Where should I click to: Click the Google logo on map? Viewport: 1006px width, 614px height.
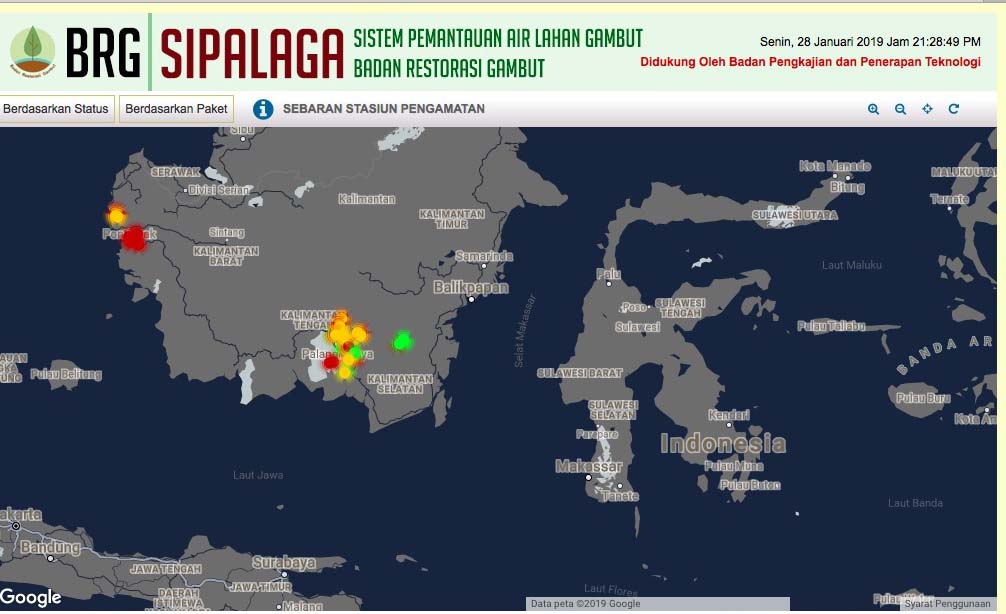tap(31, 597)
